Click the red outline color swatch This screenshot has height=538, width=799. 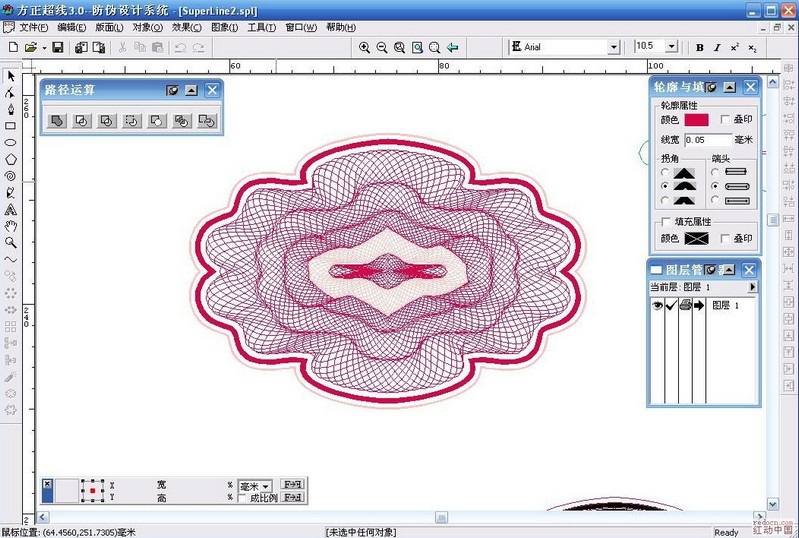pos(696,120)
